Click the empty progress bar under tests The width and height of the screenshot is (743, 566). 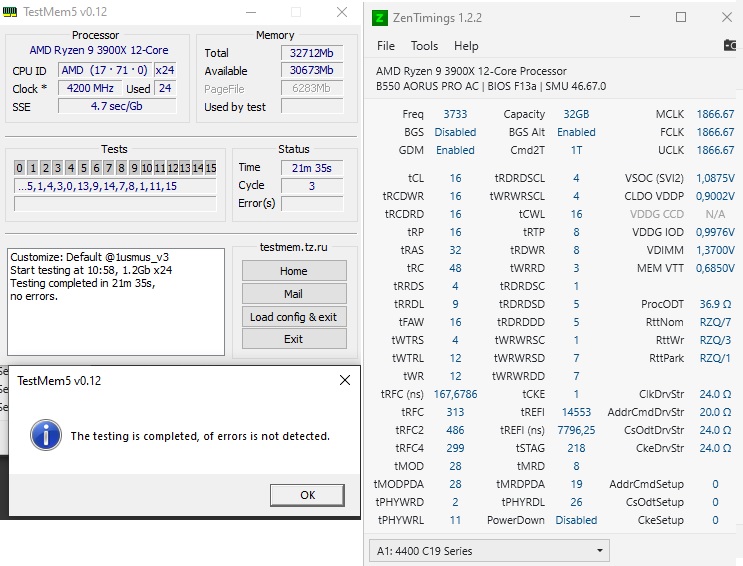coord(115,204)
